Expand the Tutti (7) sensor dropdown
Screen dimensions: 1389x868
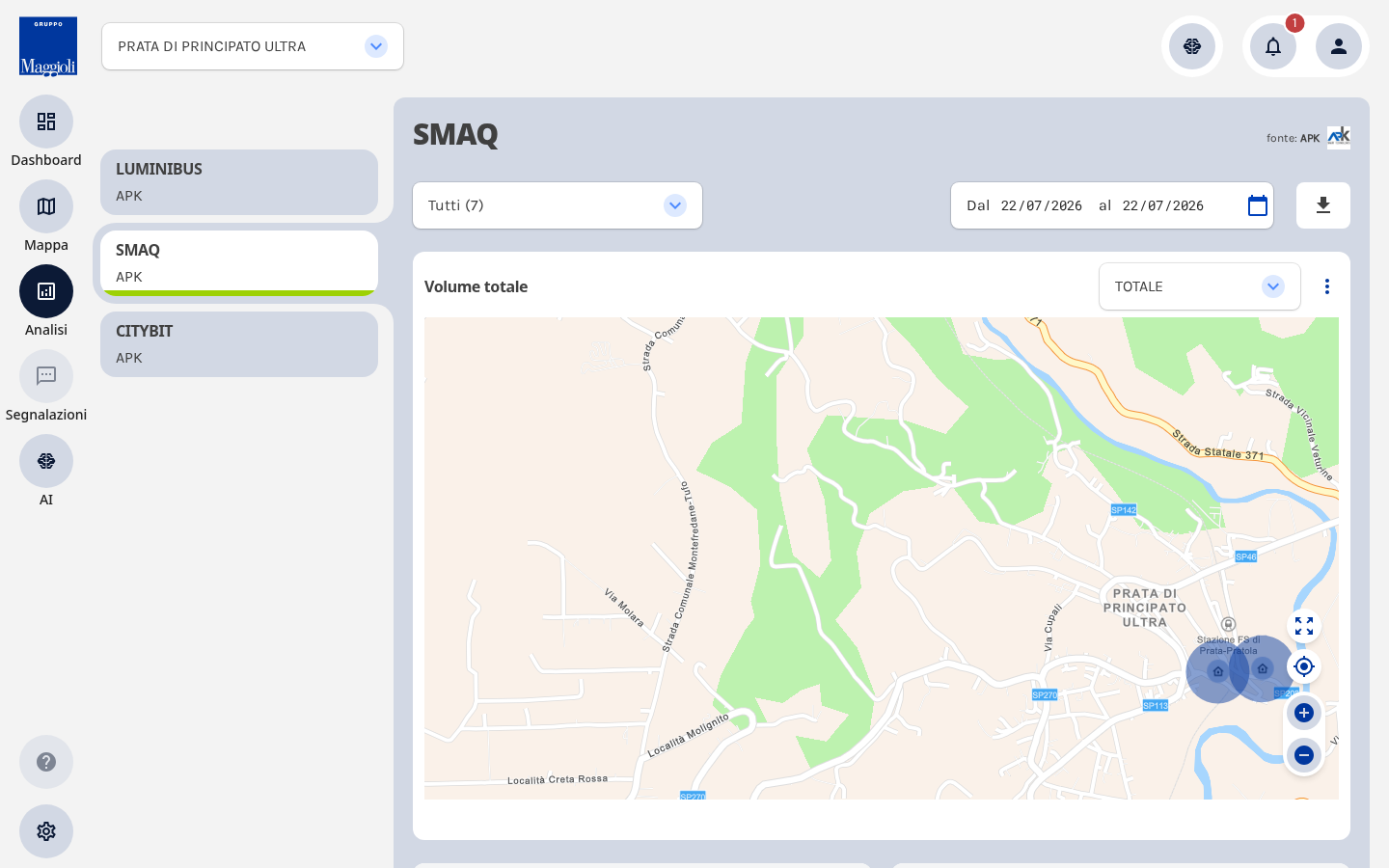[558, 205]
